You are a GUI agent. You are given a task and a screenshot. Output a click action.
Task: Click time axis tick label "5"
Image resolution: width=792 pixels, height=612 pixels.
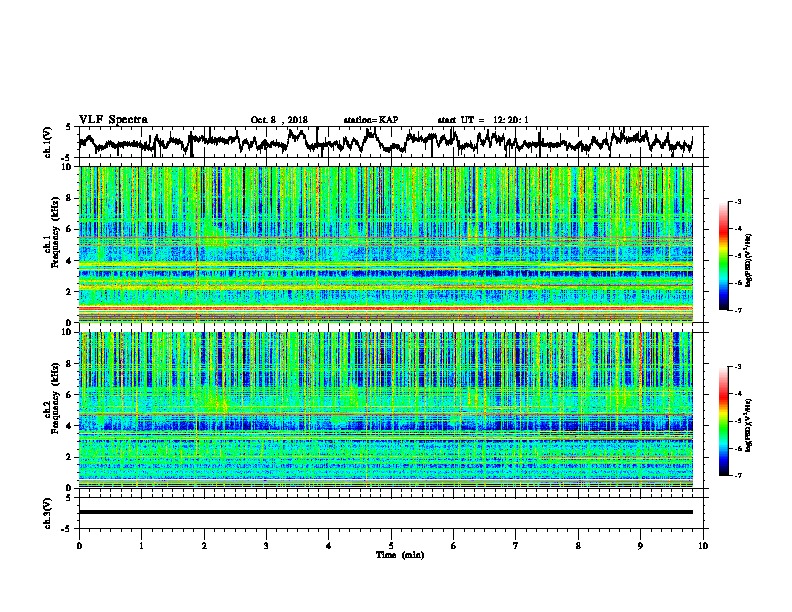[391, 545]
